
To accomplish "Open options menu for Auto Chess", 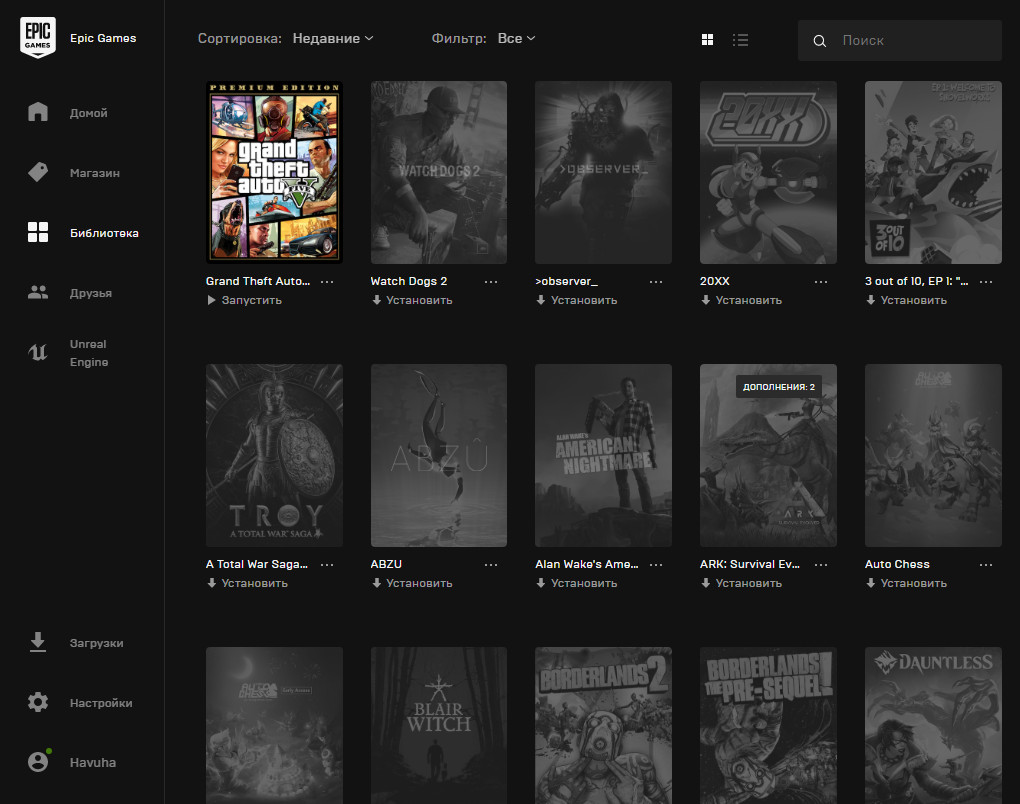I will click(x=986, y=565).
